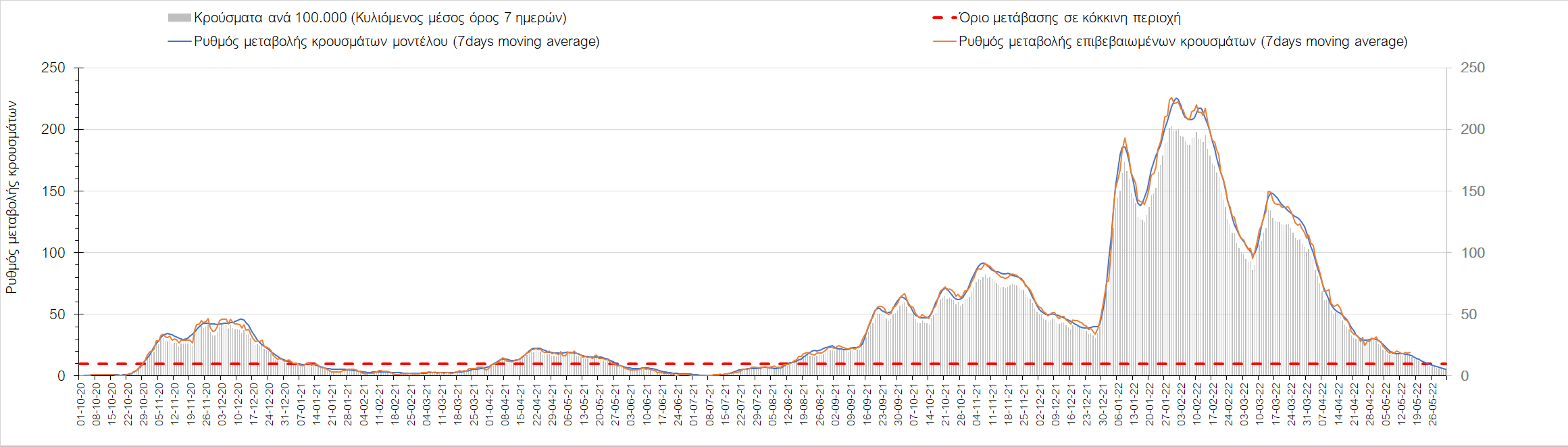Click the start of the red dashed threshold line

click(x=81, y=364)
